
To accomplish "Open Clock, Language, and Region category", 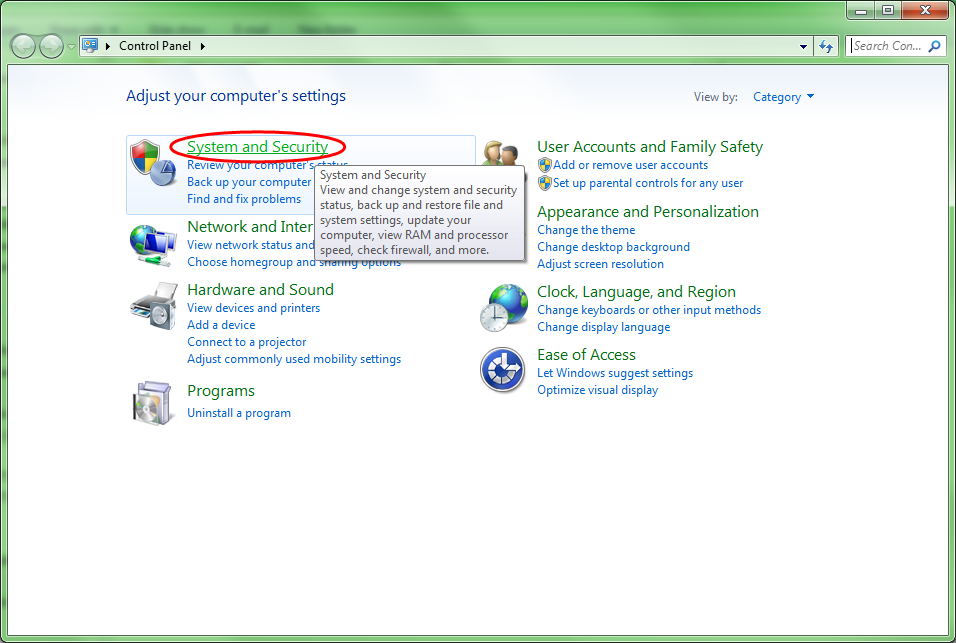I will [637, 292].
